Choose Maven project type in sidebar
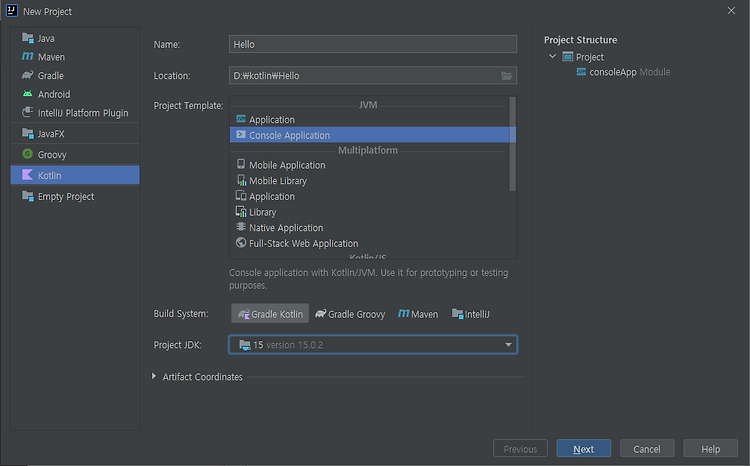This screenshot has width=750, height=466. 75,57
